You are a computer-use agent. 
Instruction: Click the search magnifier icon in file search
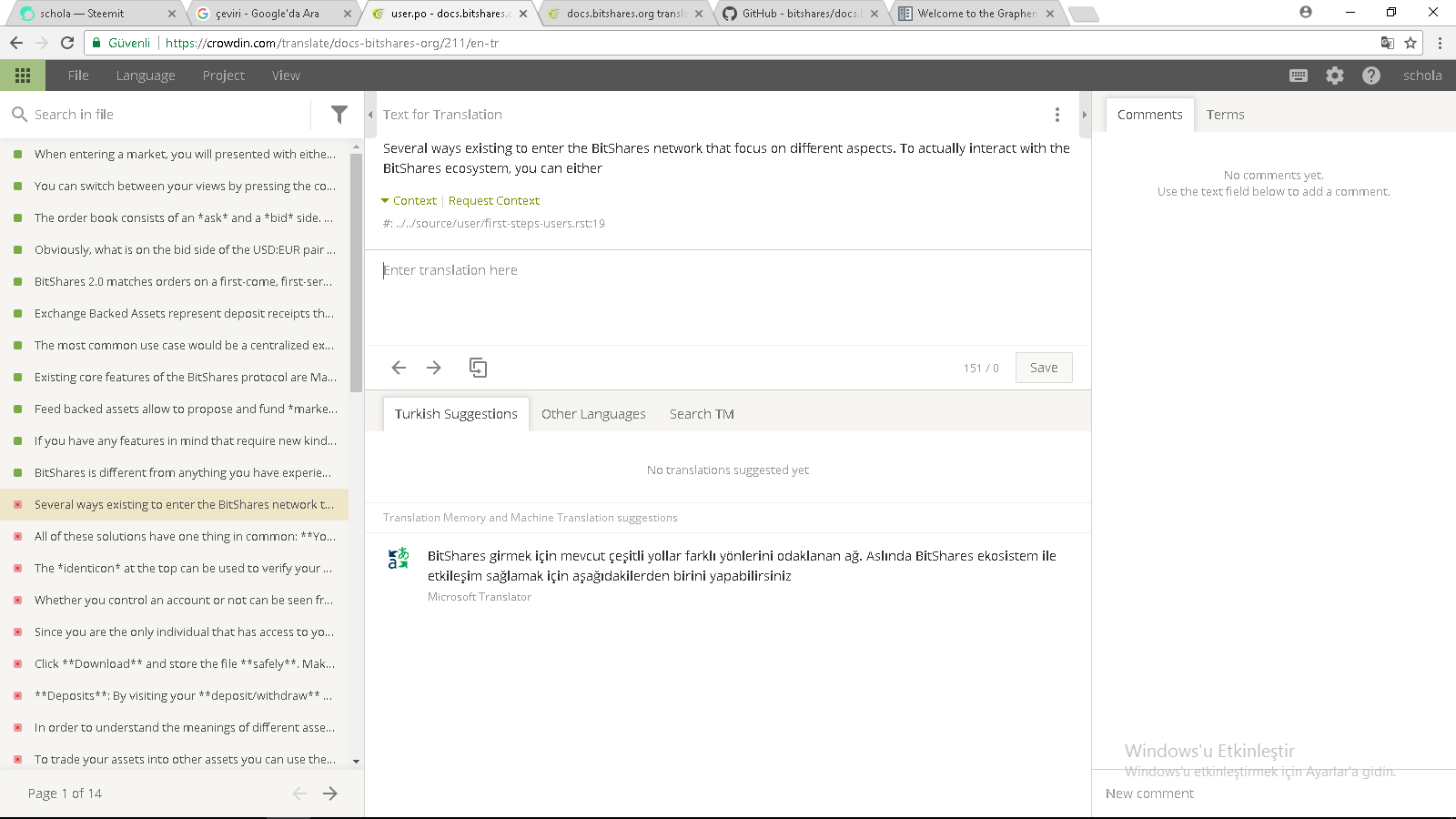coord(19,115)
